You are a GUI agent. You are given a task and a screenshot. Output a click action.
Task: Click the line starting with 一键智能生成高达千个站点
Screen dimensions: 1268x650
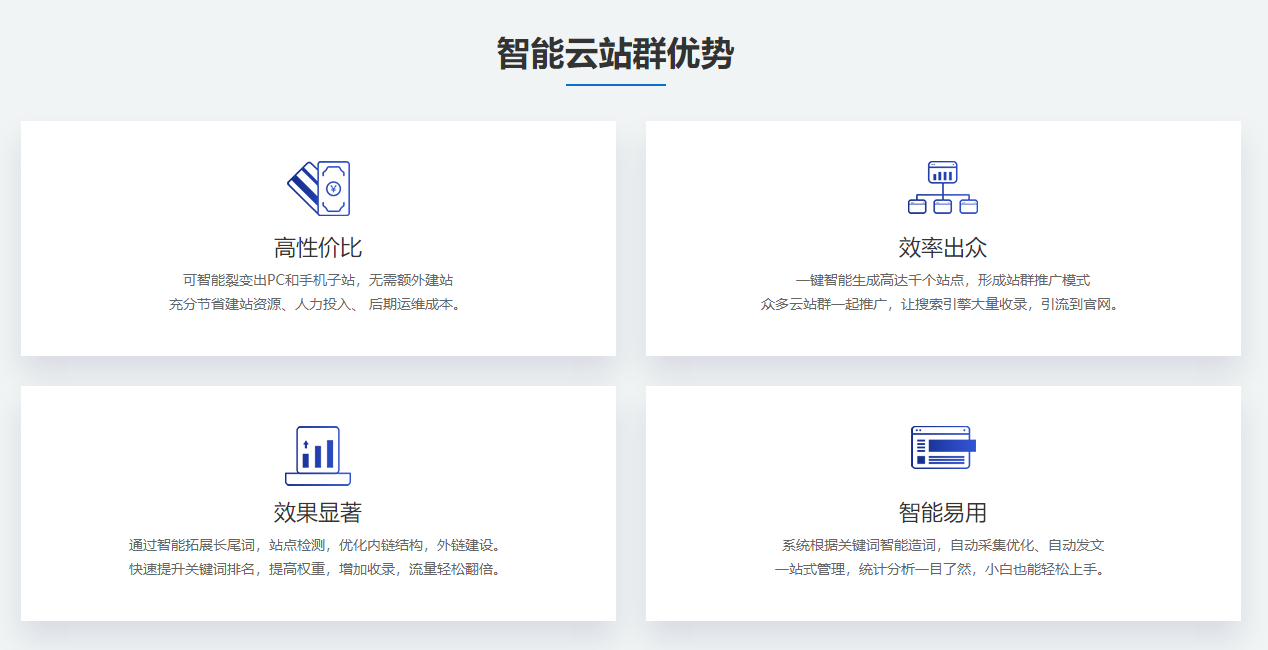(x=942, y=280)
